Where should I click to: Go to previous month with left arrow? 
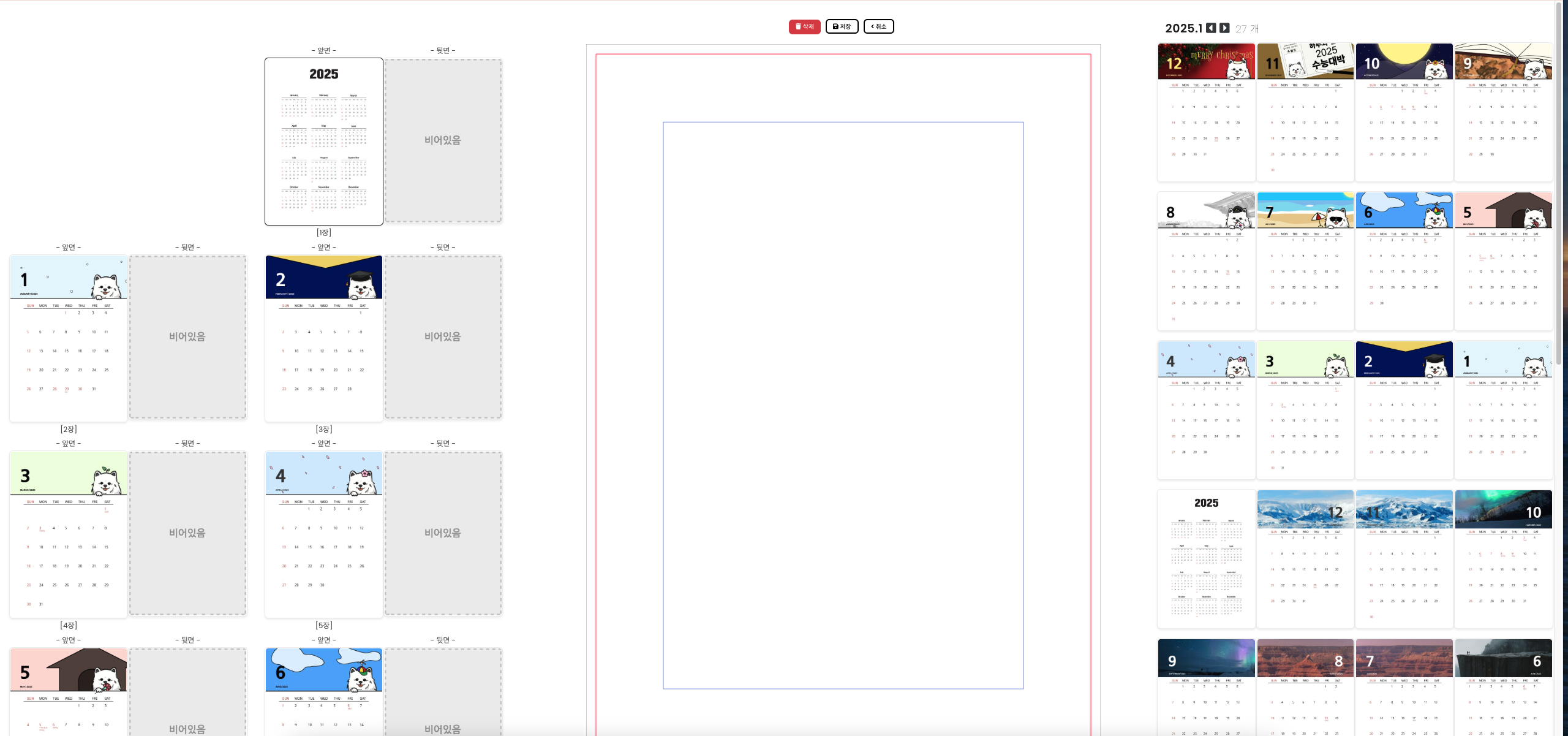point(1211,28)
